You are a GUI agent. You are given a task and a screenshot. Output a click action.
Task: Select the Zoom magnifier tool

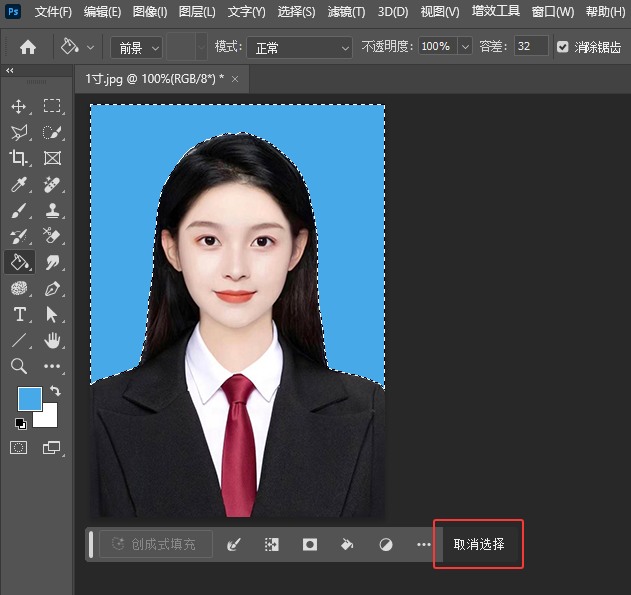tap(19, 366)
